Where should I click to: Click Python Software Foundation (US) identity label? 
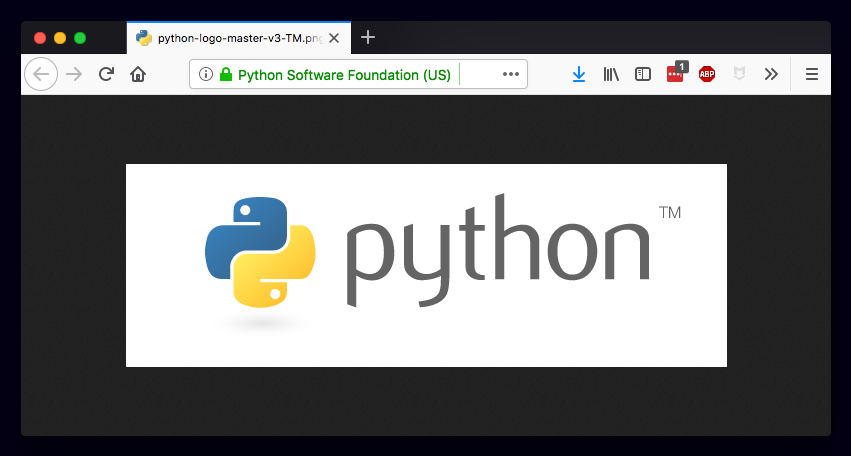click(x=344, y=74)
